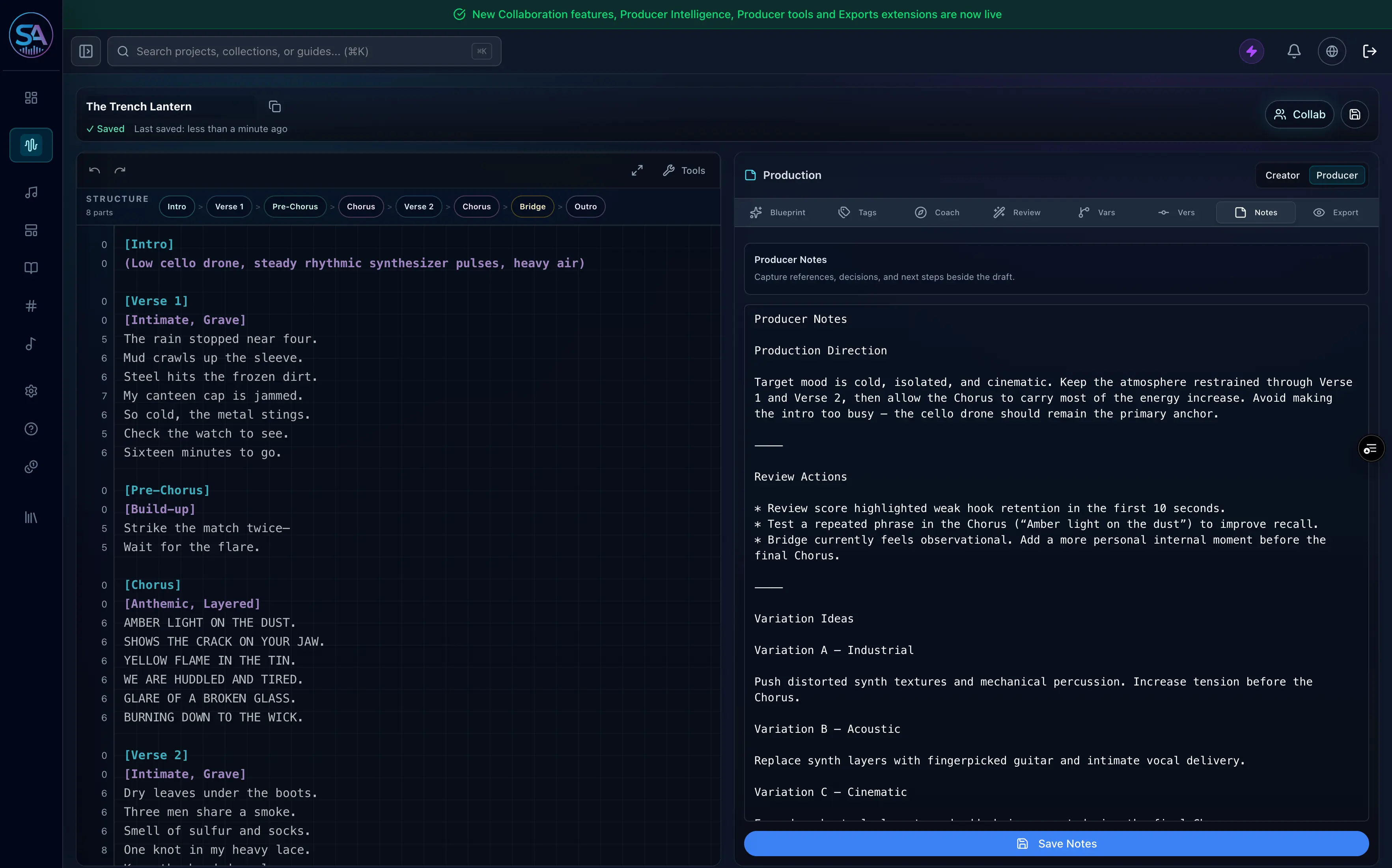This screenshot has width=1392, height=868.
Task: Click the line 'AMBER LIGHT ON THE DUST.'
Action: click(210, 623)
